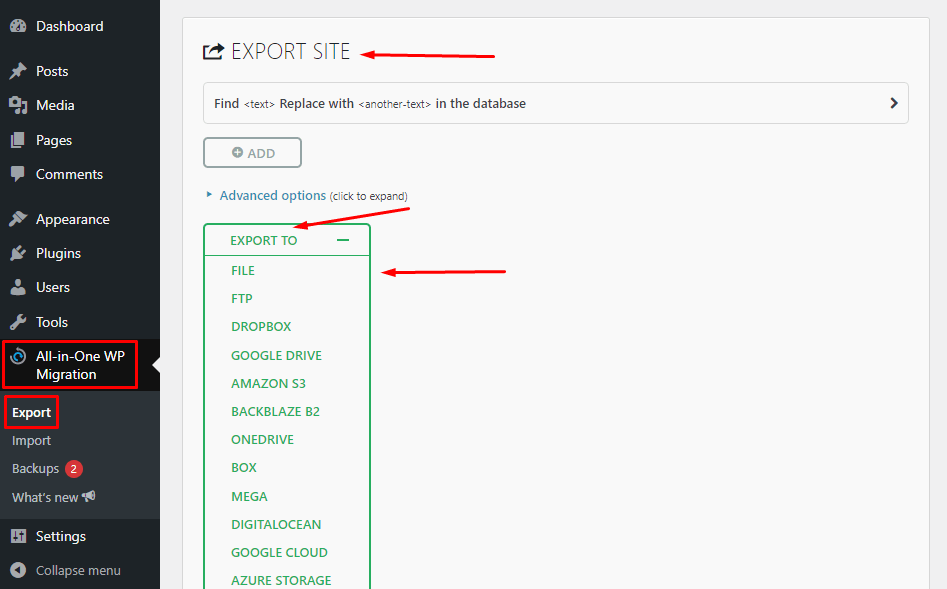
Task: Open the Tools menu
Action: click(52, 322)
